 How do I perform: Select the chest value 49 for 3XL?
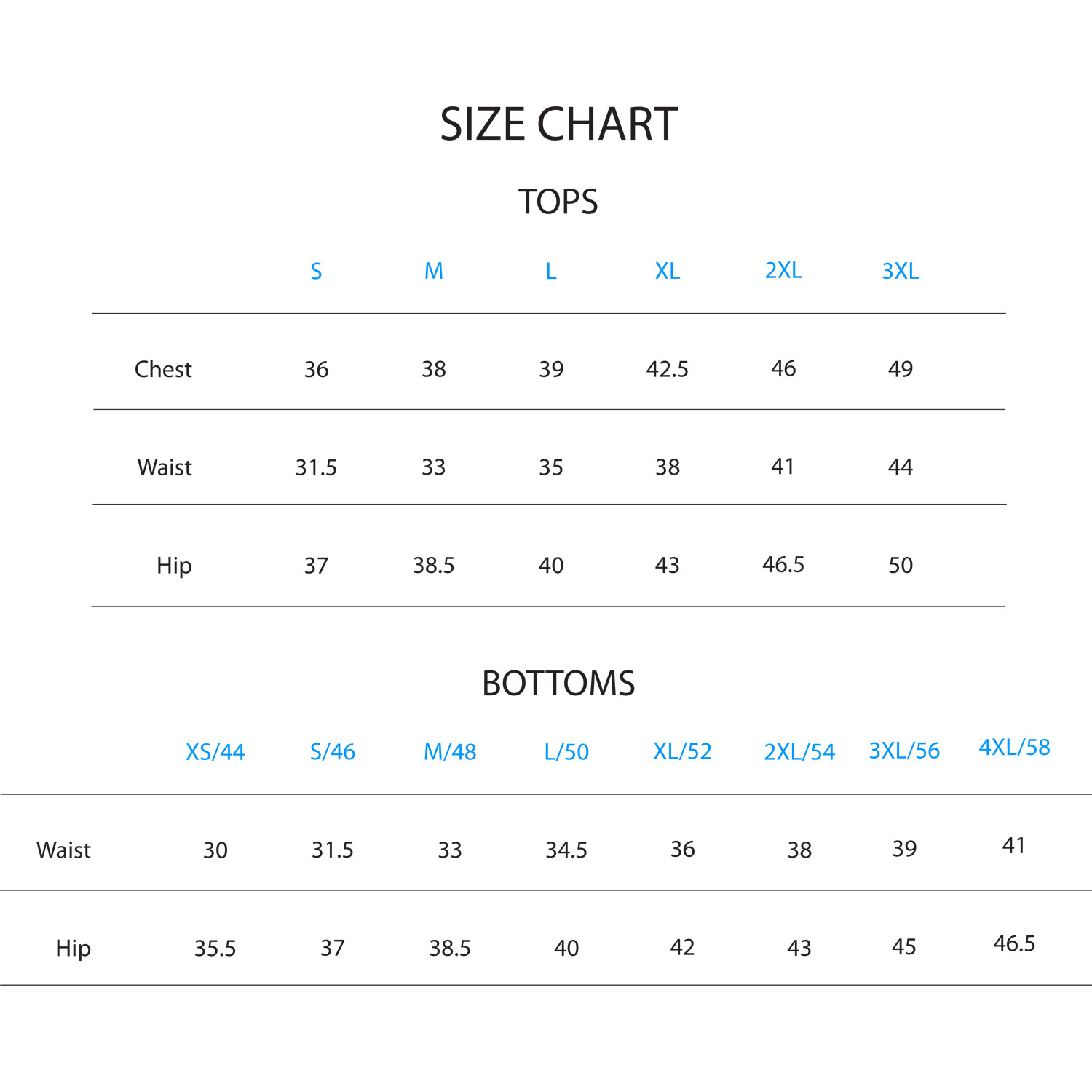point(901,369)
